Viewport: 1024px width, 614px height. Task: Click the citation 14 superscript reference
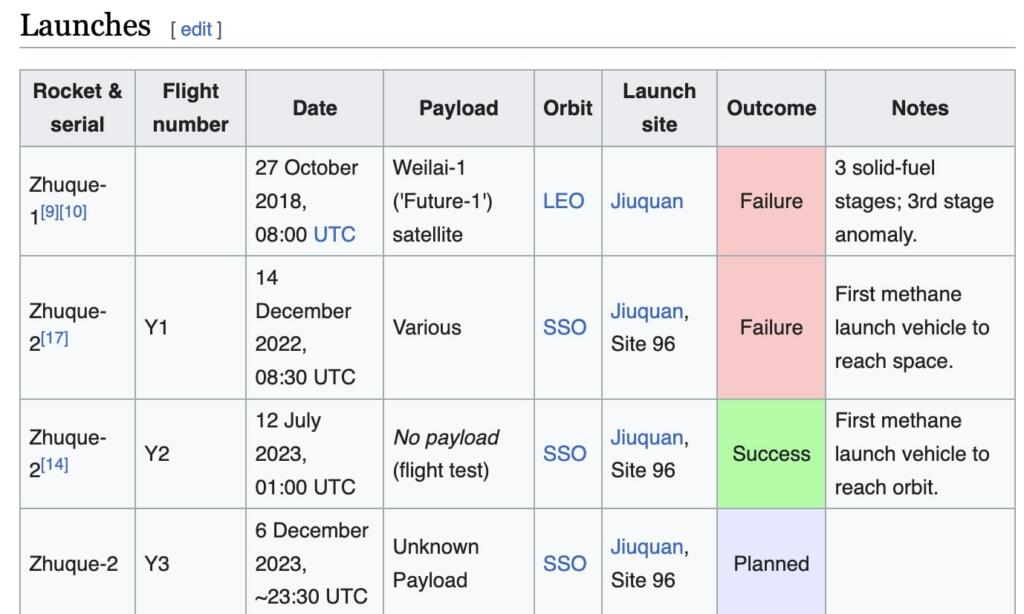tap(54, 464)
